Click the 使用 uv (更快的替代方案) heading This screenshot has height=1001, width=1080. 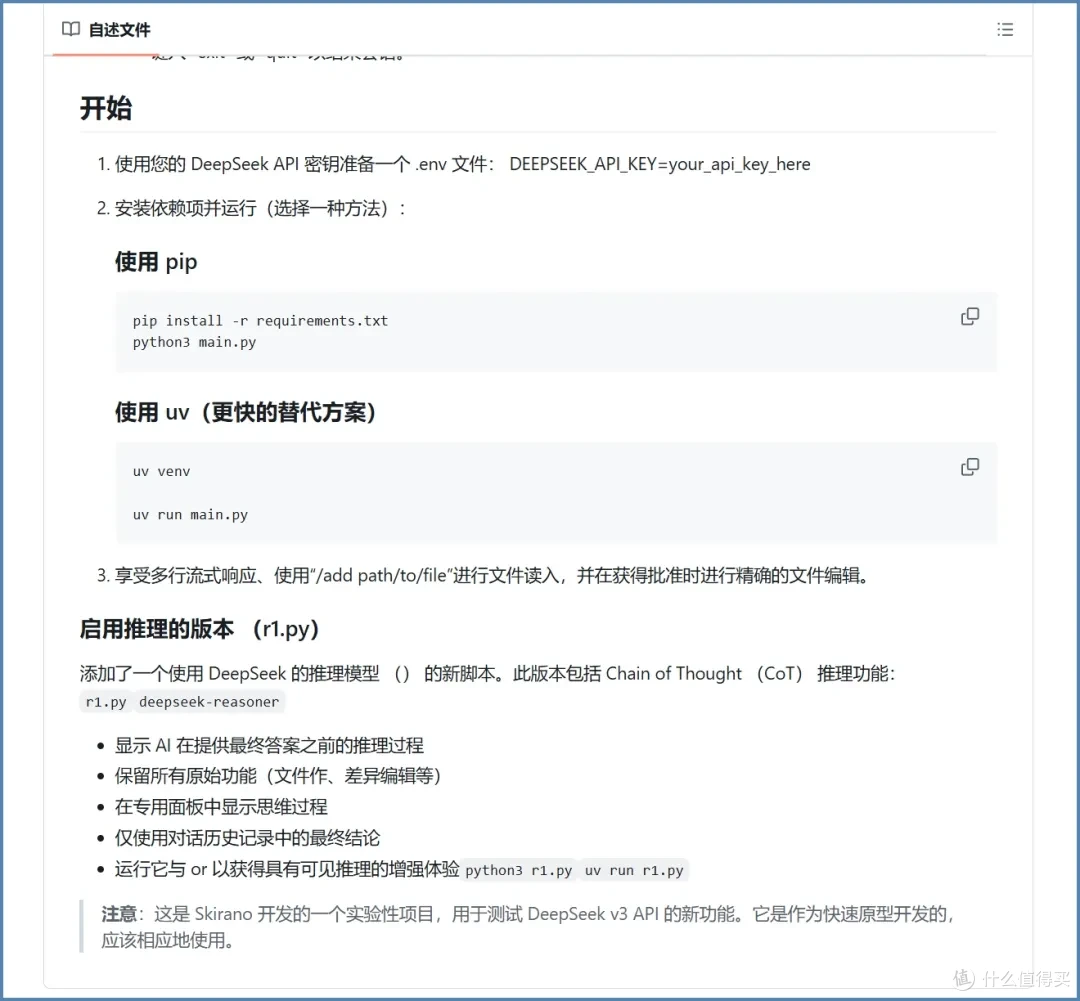click(x=246, y=412)
